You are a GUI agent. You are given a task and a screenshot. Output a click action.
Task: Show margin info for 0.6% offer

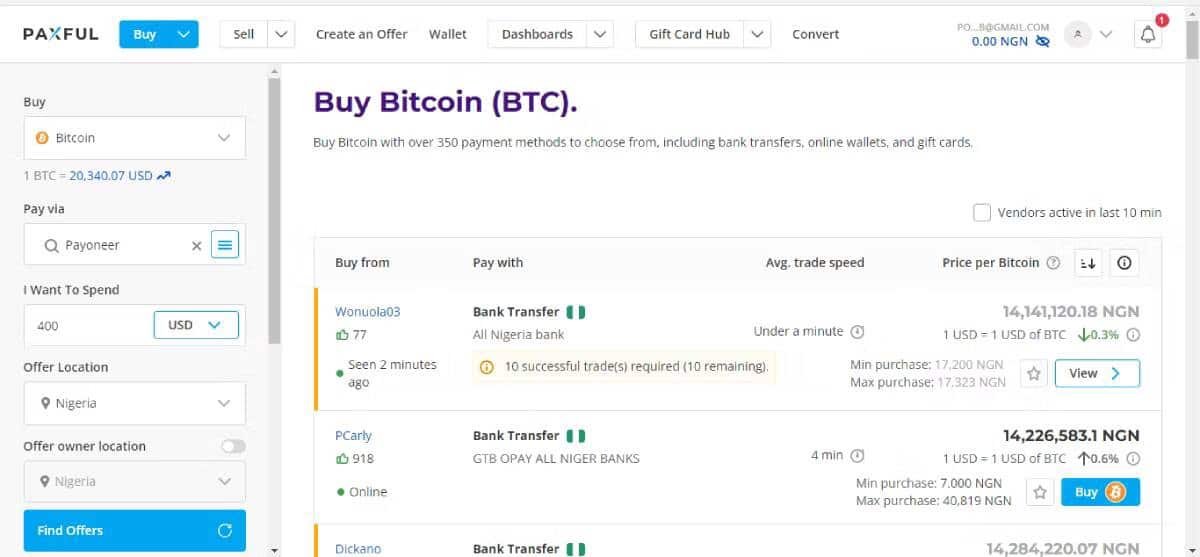(1133, 459)
